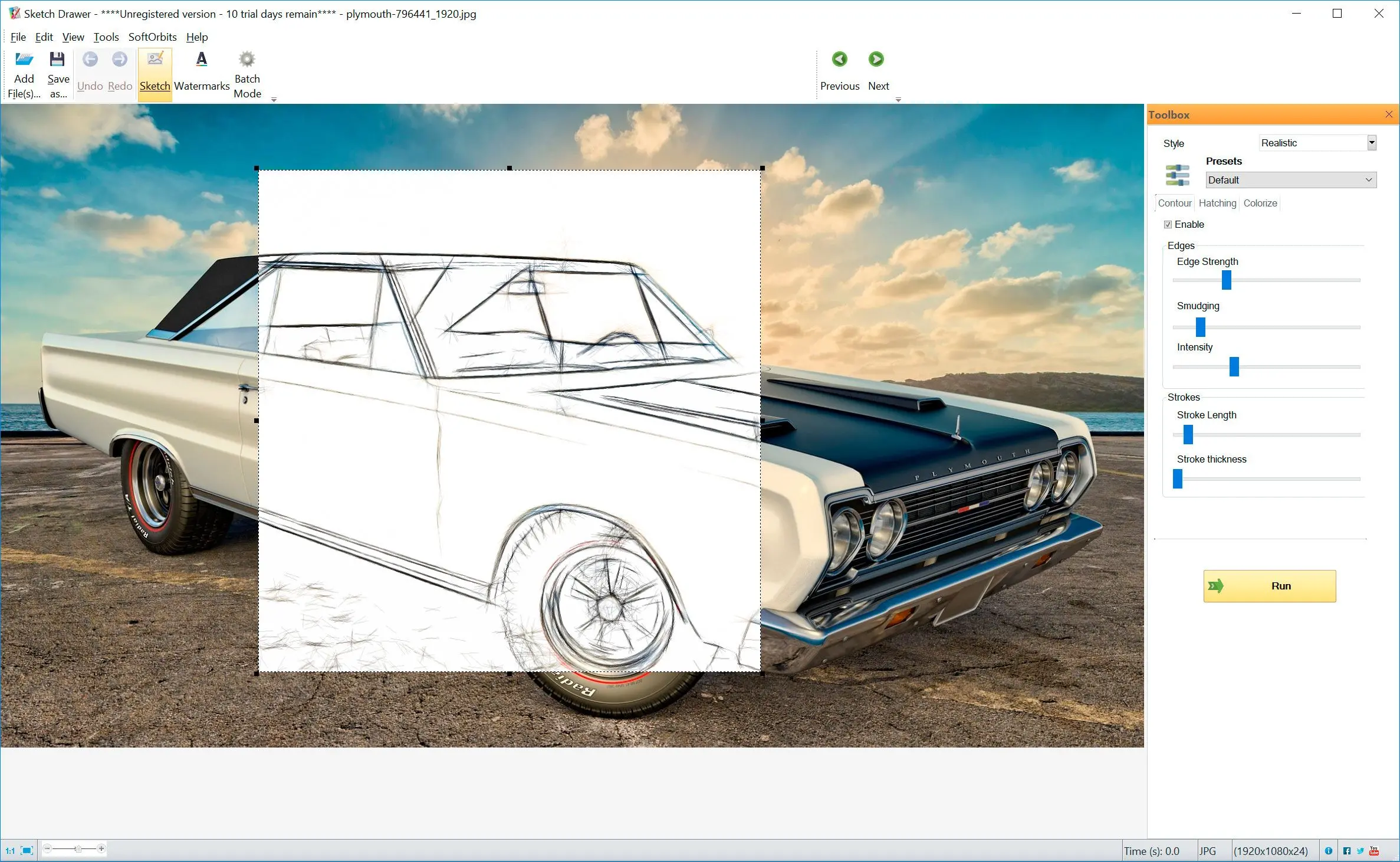Image resolution: width=1400 pixels, height=862 pixels.
Task: Toggle the Enable contour checkbox
Action: click(1166, 224)
